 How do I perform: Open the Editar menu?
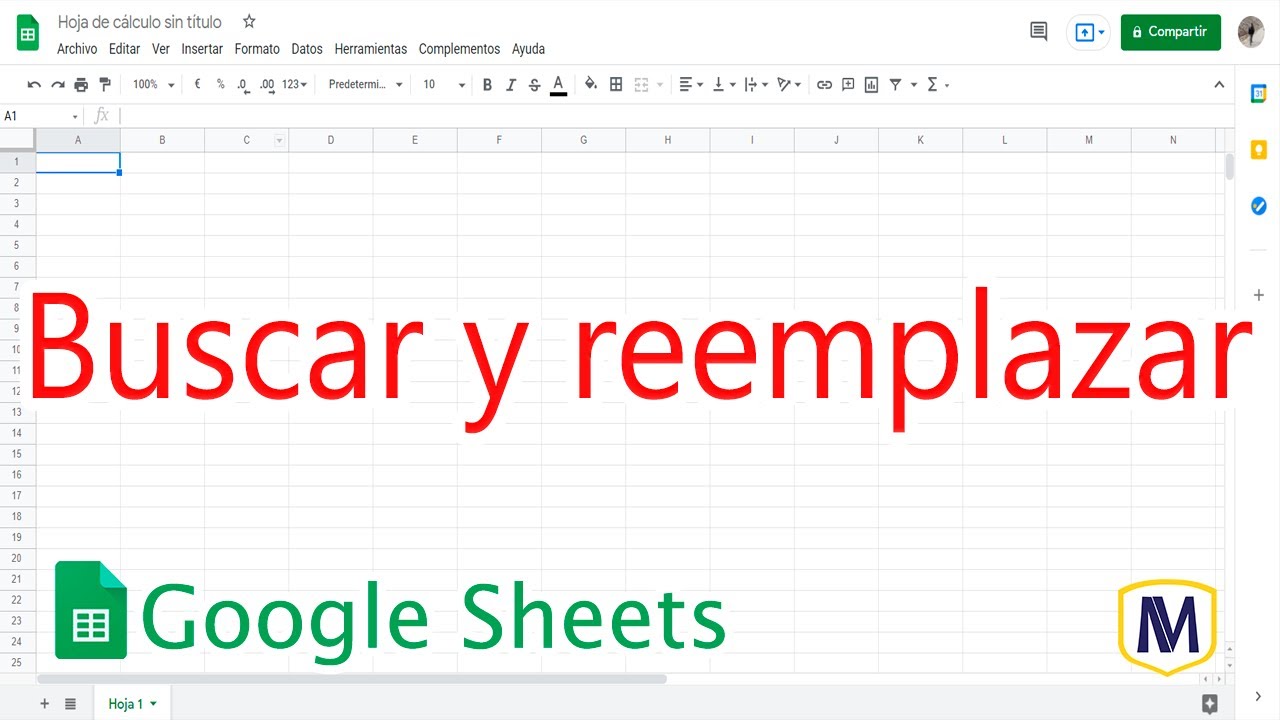(125, 49)
